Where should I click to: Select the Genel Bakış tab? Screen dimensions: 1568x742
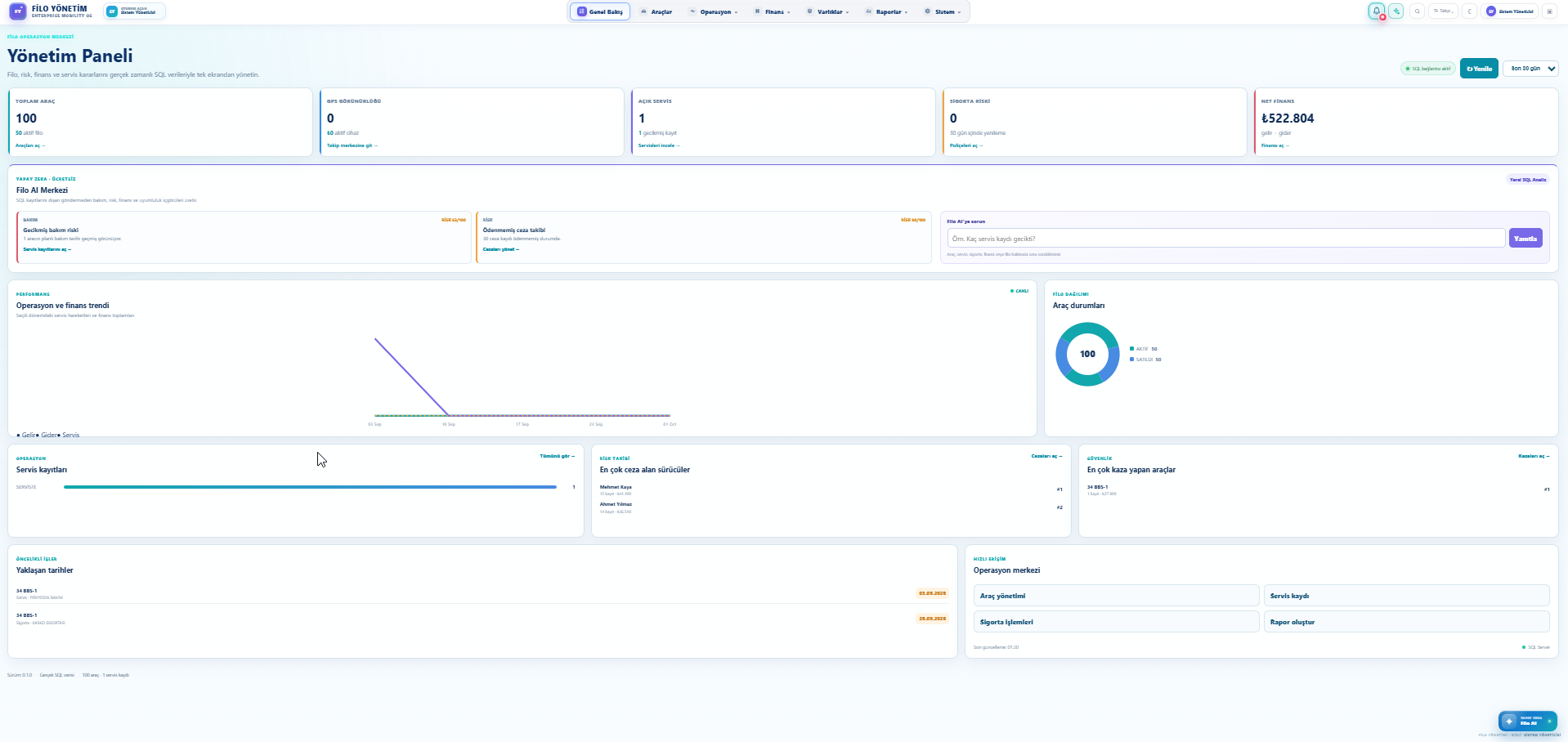[x=600, y=11]
